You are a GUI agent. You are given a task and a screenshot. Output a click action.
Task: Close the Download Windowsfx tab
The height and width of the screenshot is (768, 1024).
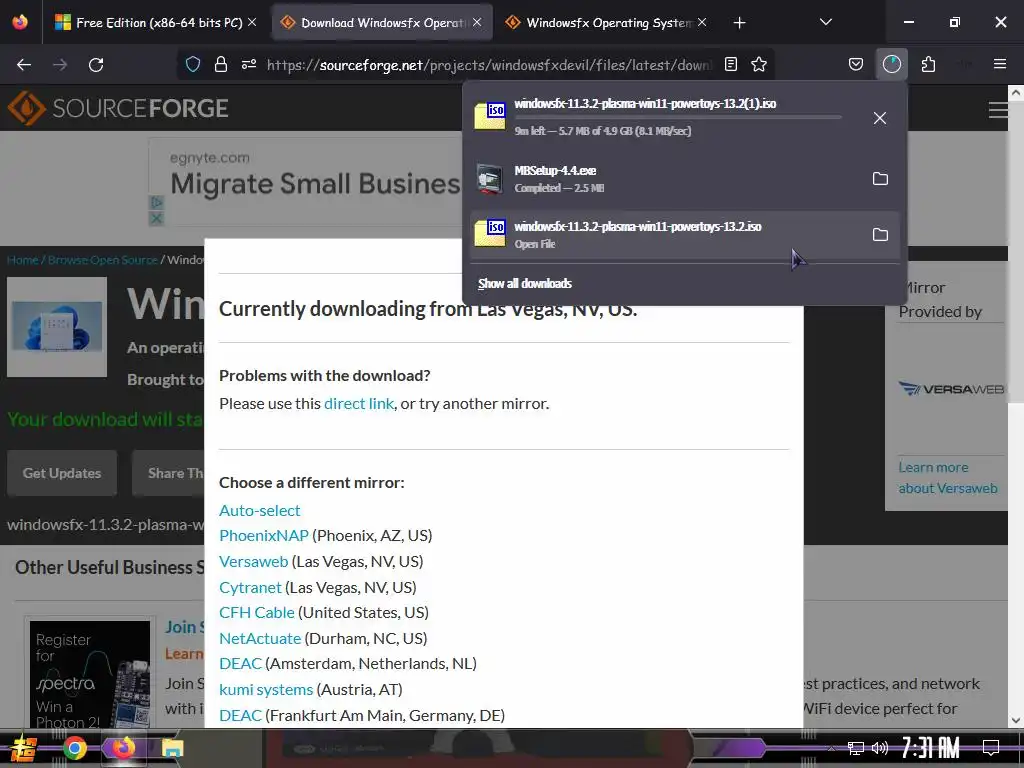click(x=477, y=22)
